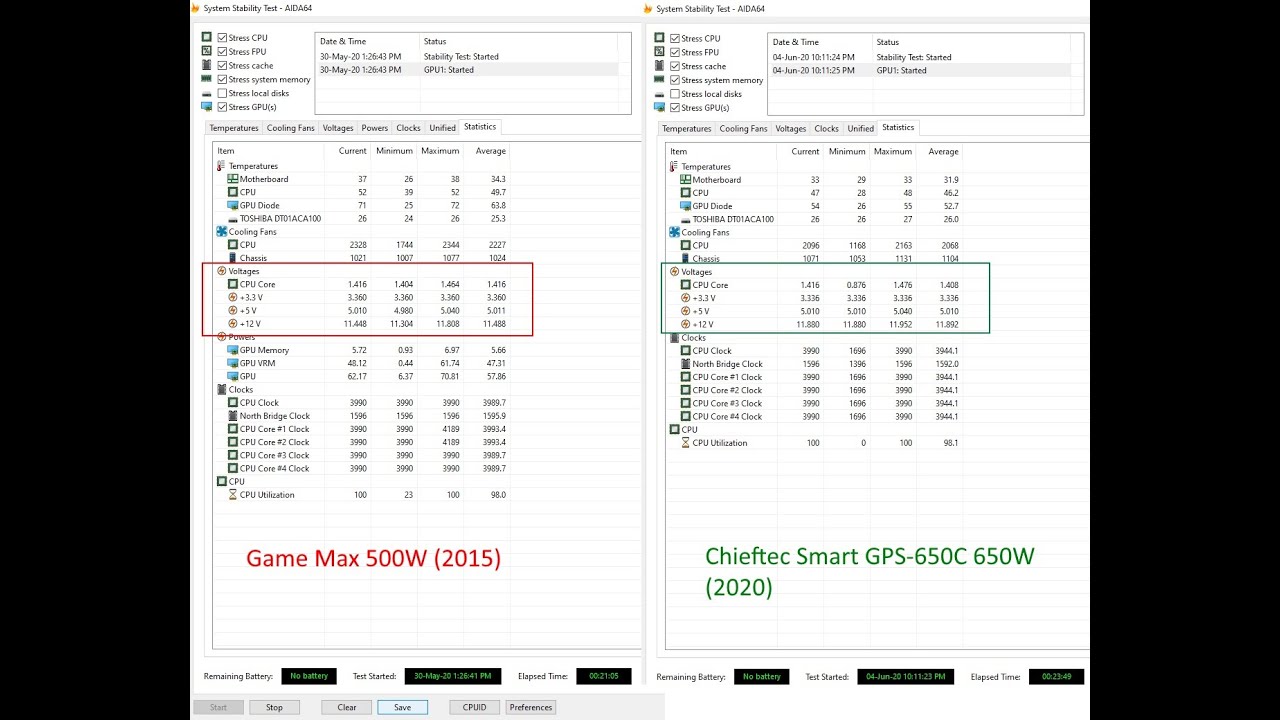Click GPU VRM row icon in left window

[233, 363]
